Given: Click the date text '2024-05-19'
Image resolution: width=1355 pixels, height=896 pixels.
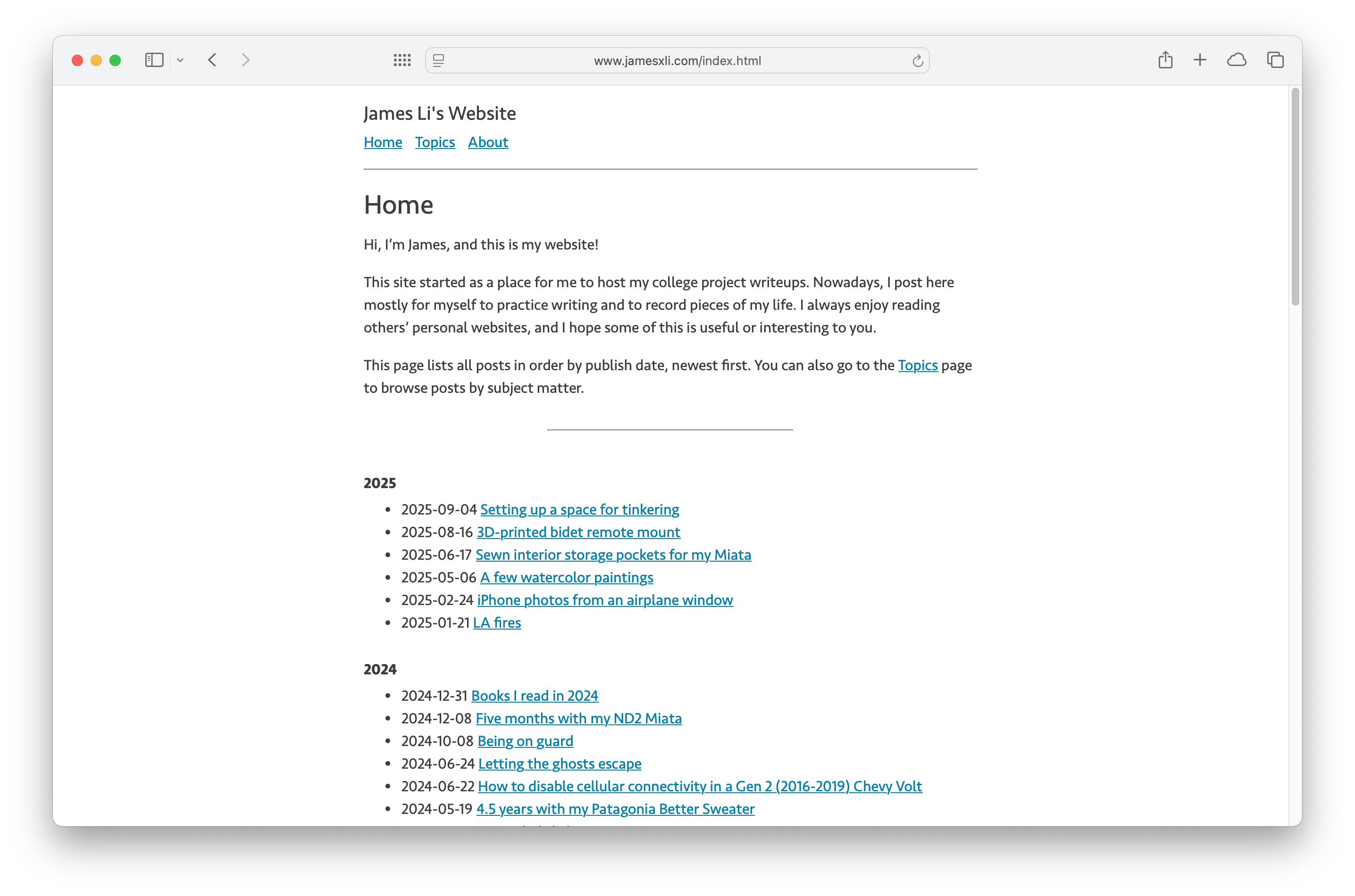Looking at the screenshot, I should coord(437,809).
